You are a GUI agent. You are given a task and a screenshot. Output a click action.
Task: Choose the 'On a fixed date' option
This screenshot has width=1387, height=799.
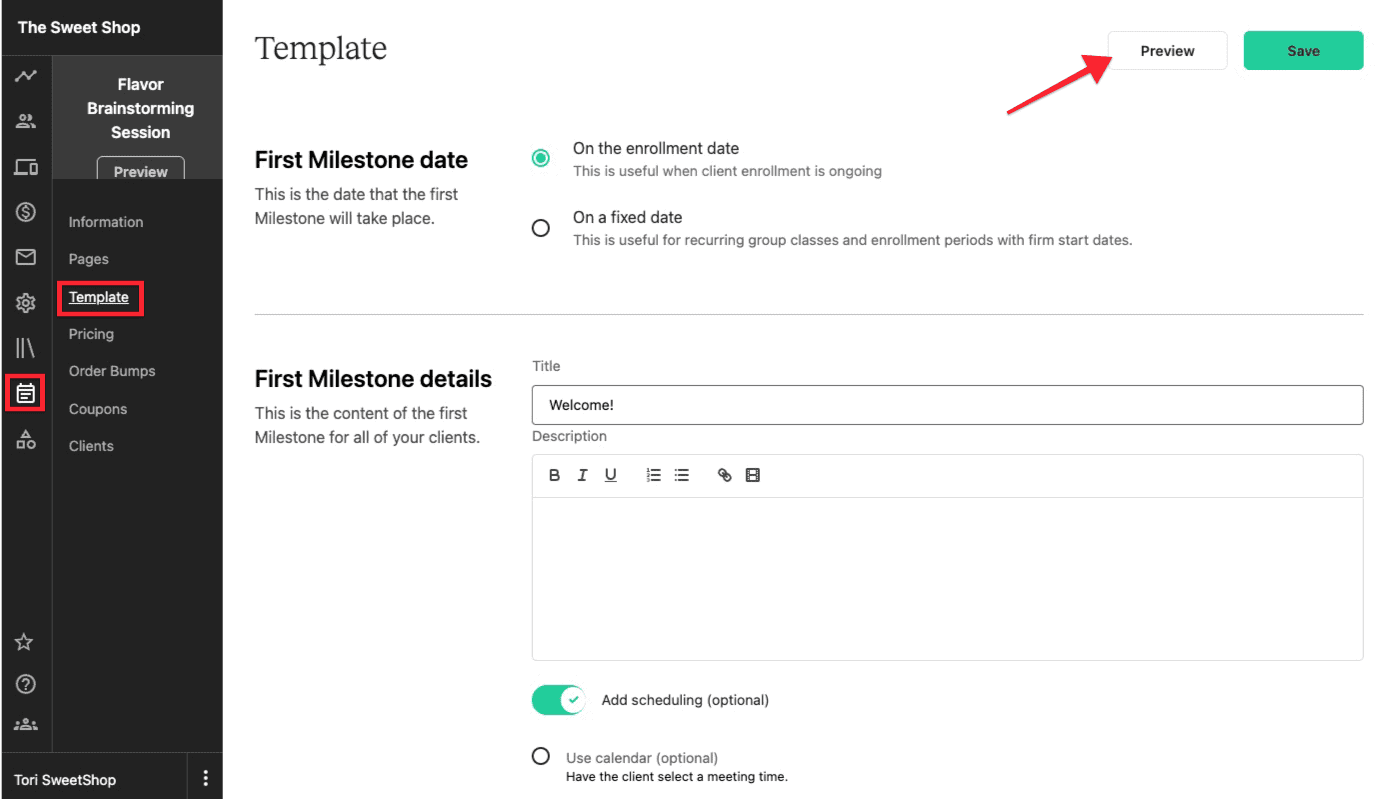[541, 228]
